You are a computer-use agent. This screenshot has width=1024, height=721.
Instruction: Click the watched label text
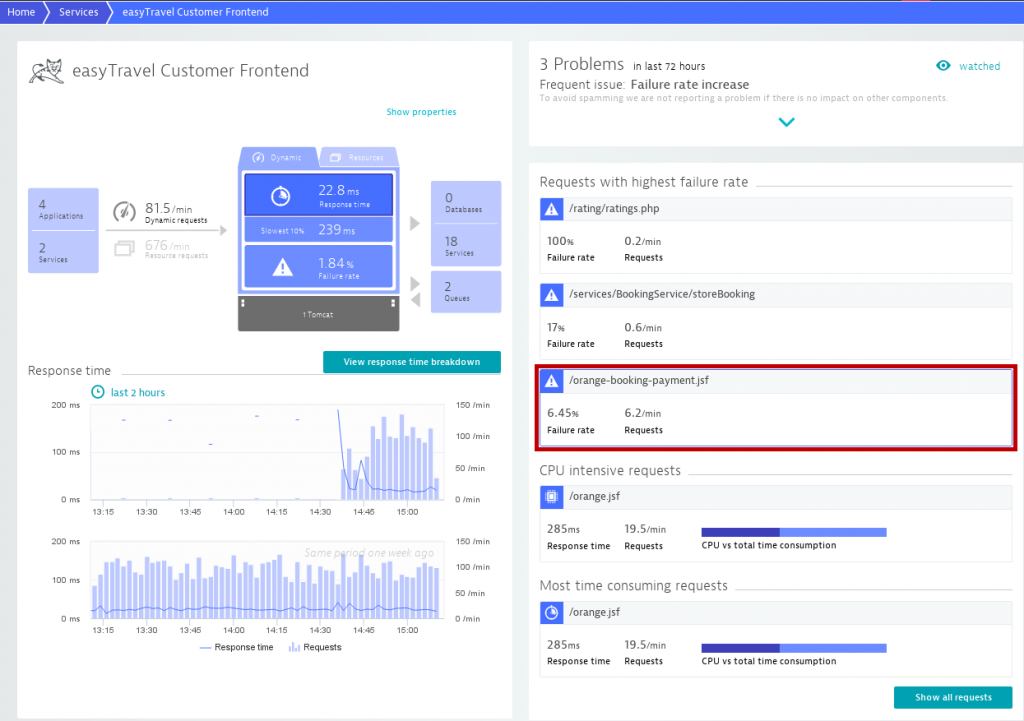pos(979,66)
